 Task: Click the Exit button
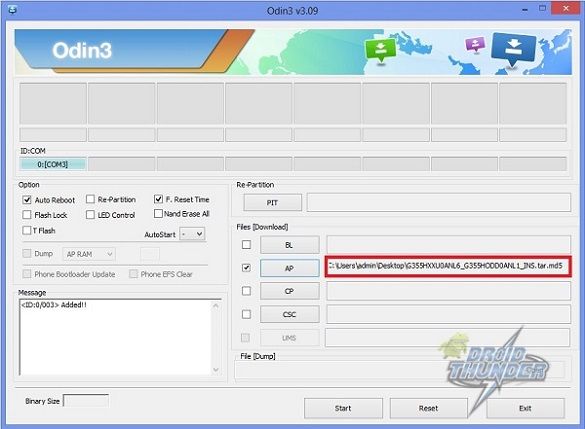pyautogui.click(x=525, y=408)
